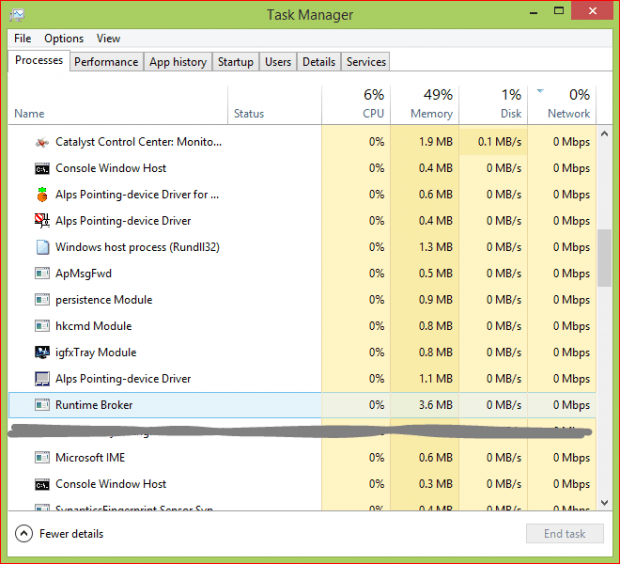Viewport: 620px width, 564px height.
Task: Switch to the Services tab
Action: 366,62
